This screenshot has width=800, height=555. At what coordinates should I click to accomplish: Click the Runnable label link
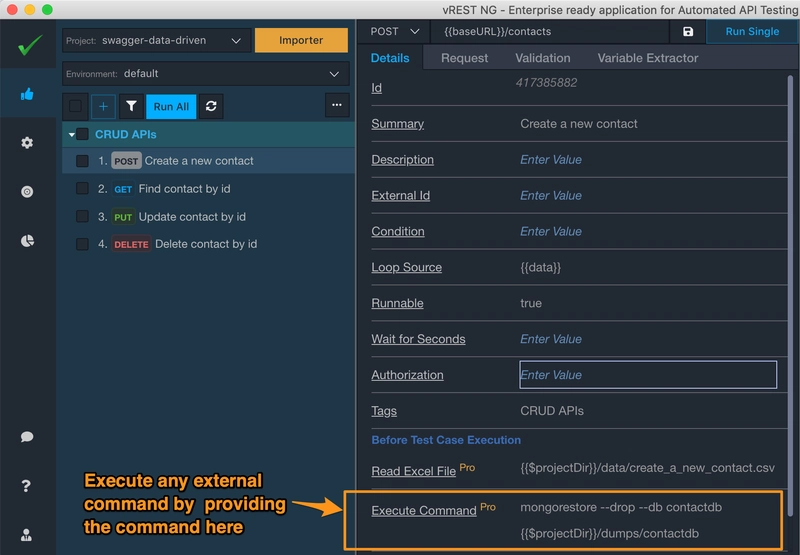397,303
